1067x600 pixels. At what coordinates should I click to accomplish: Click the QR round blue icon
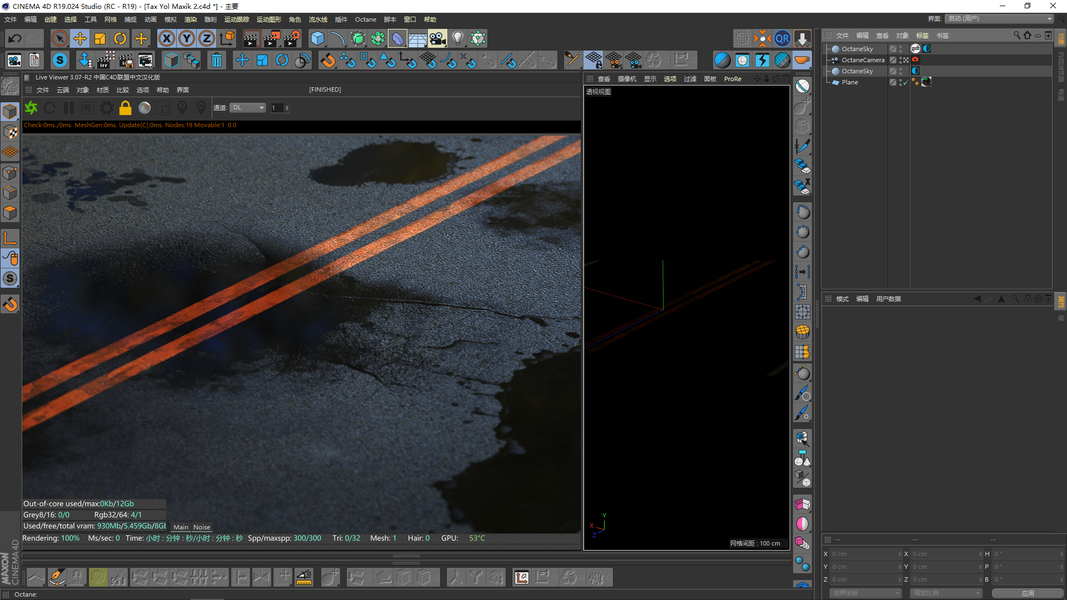tap(783, 39)
